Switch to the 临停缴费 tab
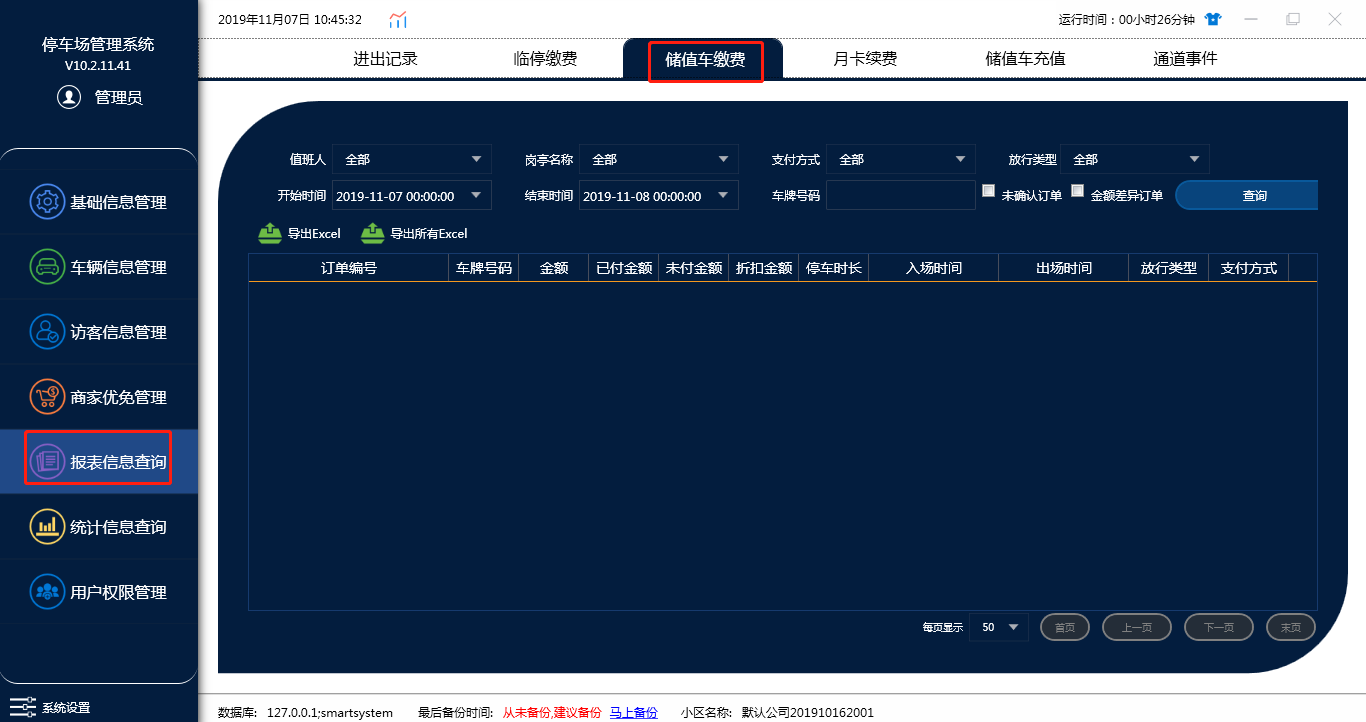Viewport: 1366px width, 722px height. (x=545, y=59)
